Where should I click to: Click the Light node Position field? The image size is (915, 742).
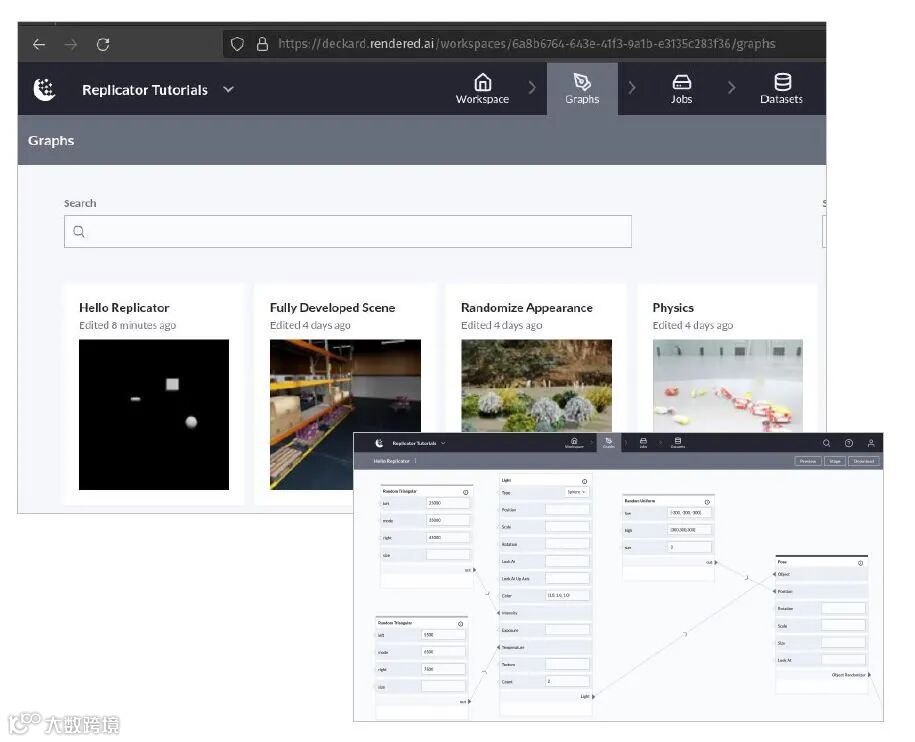pos(567,510)
